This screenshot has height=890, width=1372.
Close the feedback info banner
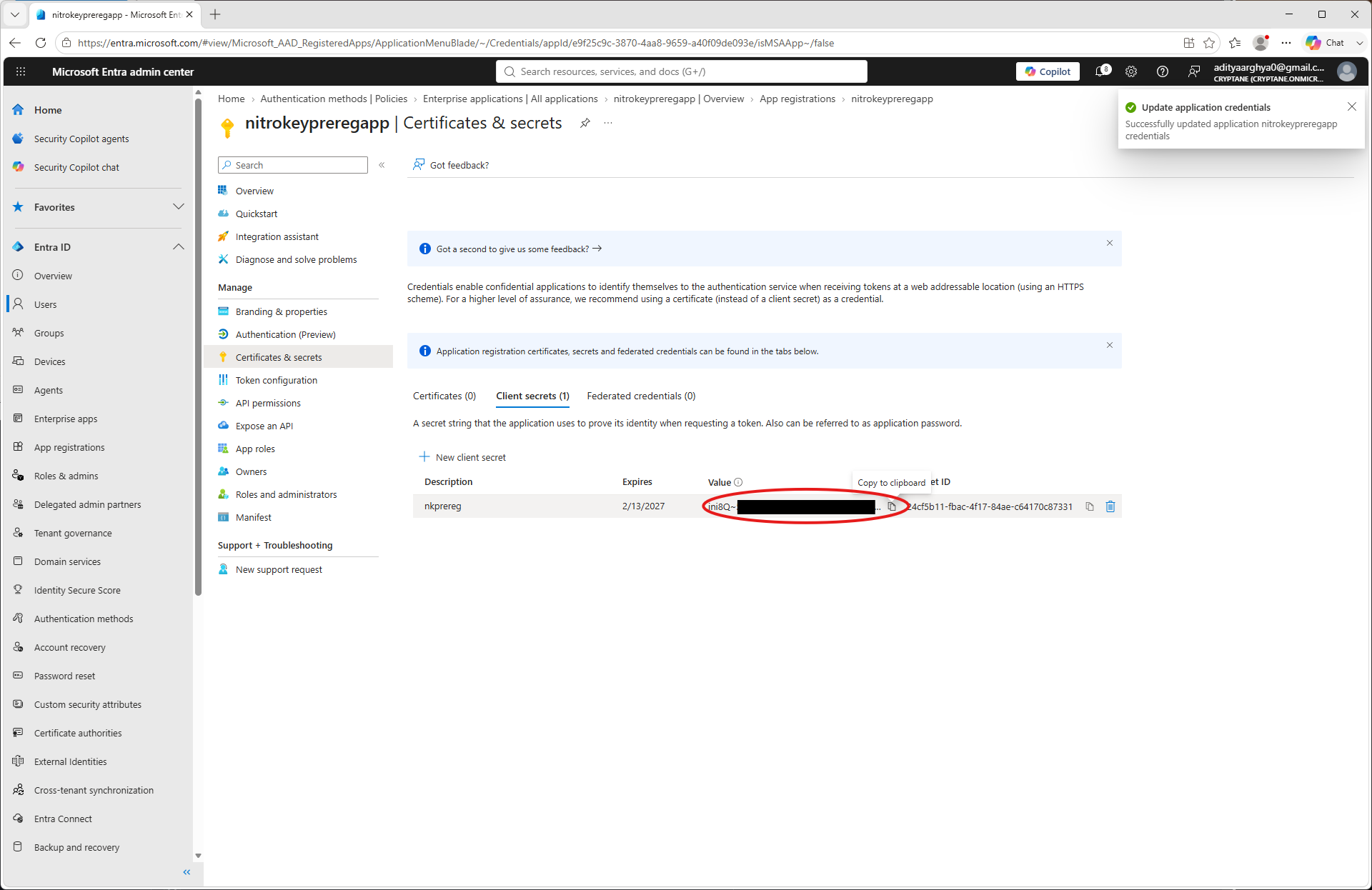(x=1110, y=243)
